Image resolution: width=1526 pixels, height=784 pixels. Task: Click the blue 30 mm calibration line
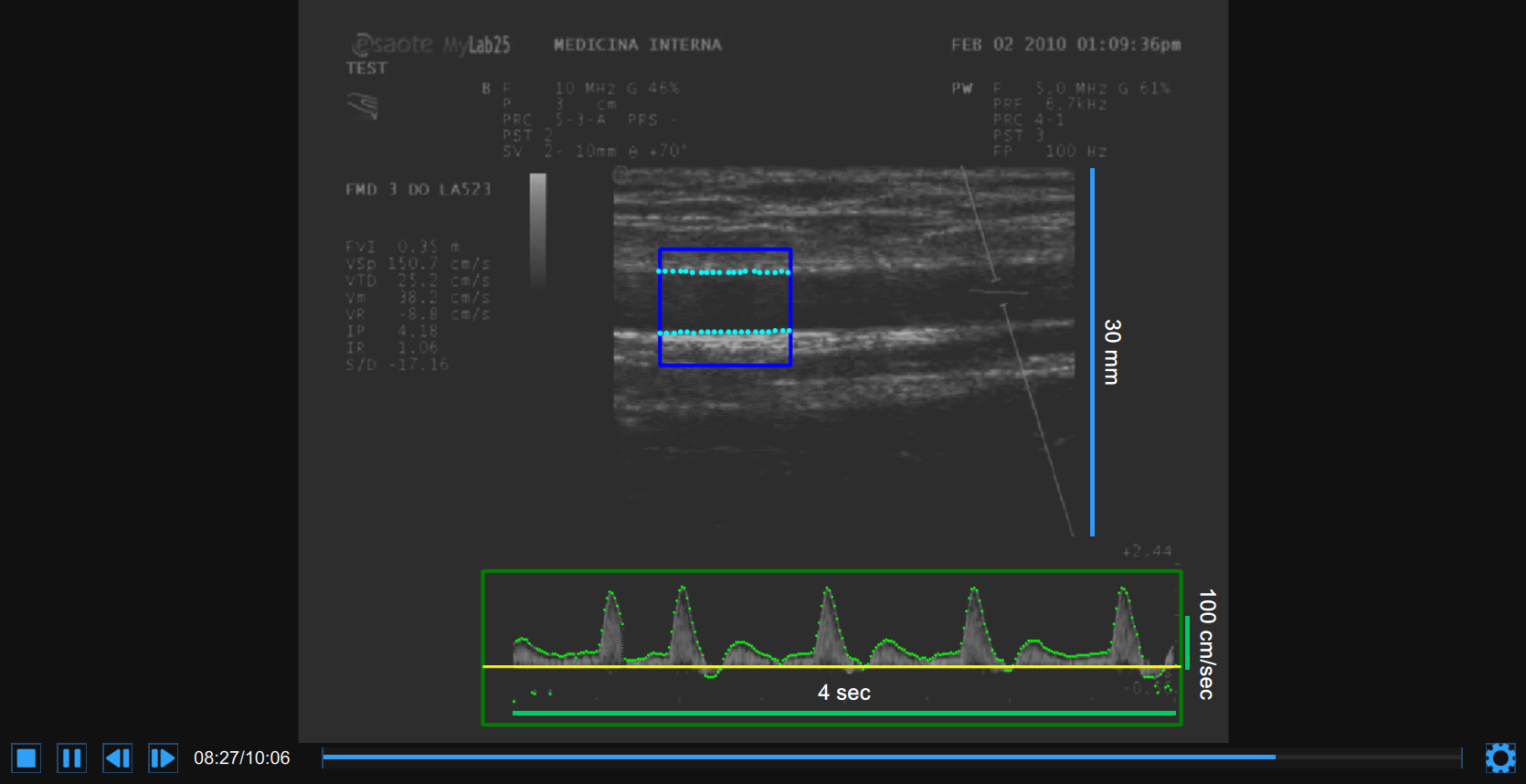point(1092,352)
